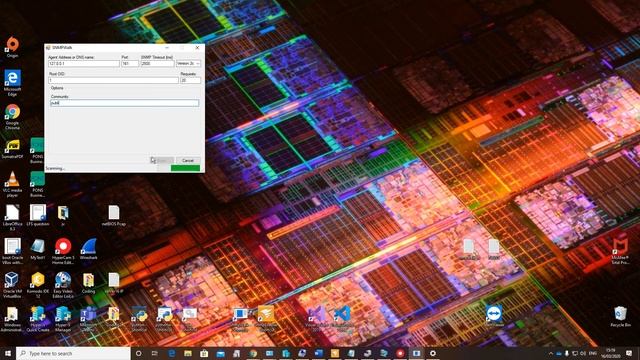The height and width of the screenshot is (360, 640).
Task: Open the Recycle Bin
Action: click(x=620, y=316)
